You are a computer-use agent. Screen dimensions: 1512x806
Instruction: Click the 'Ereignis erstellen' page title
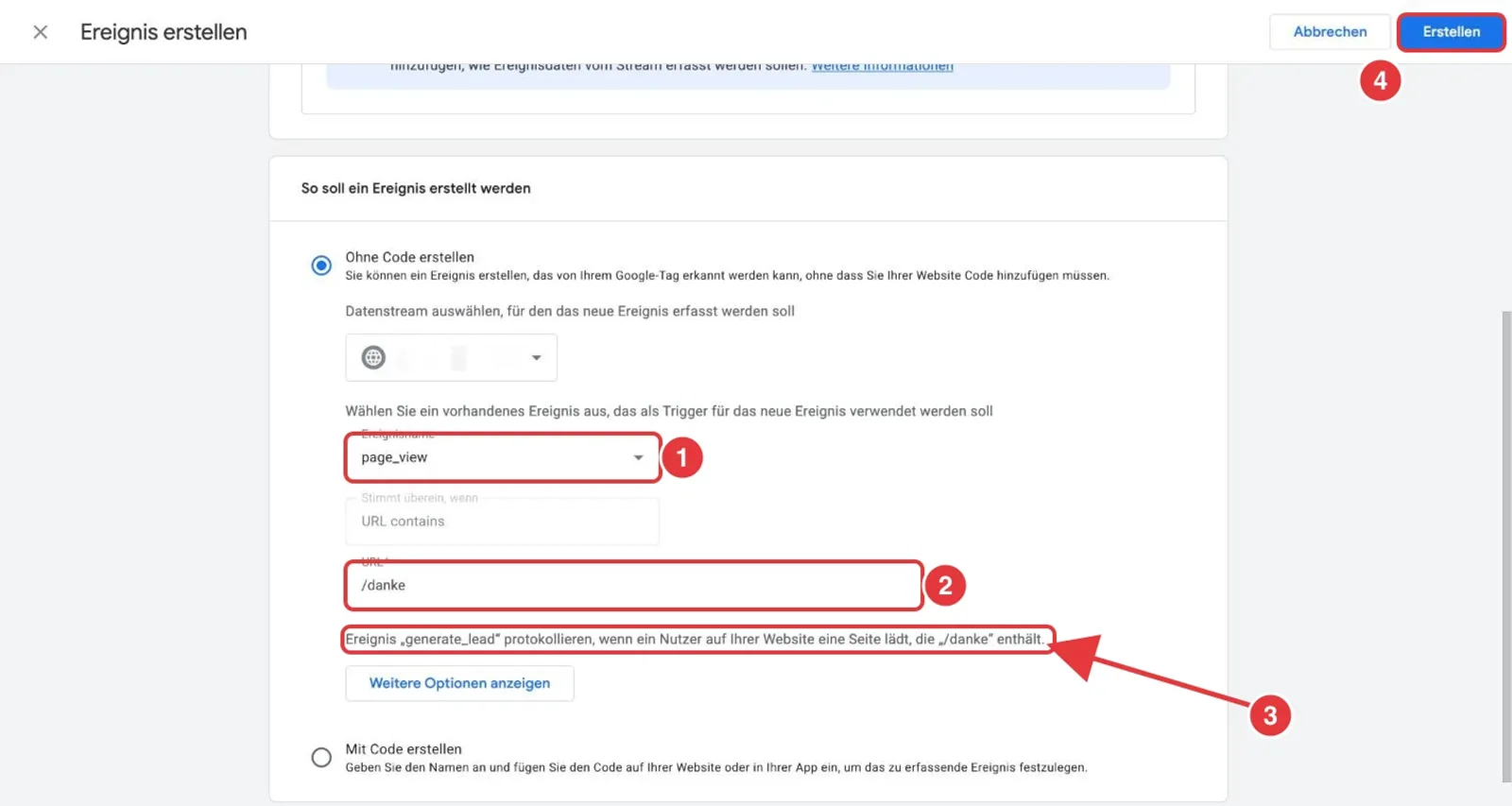pos(163,32)
